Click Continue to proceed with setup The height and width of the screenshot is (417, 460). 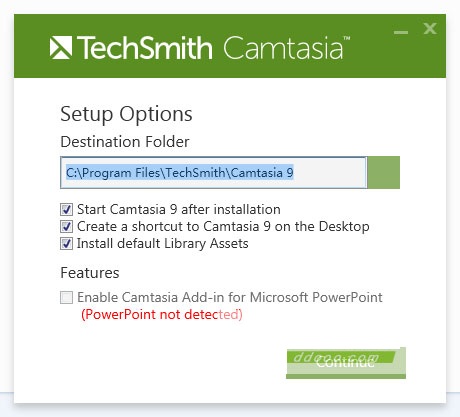click(x=346, y=363)
